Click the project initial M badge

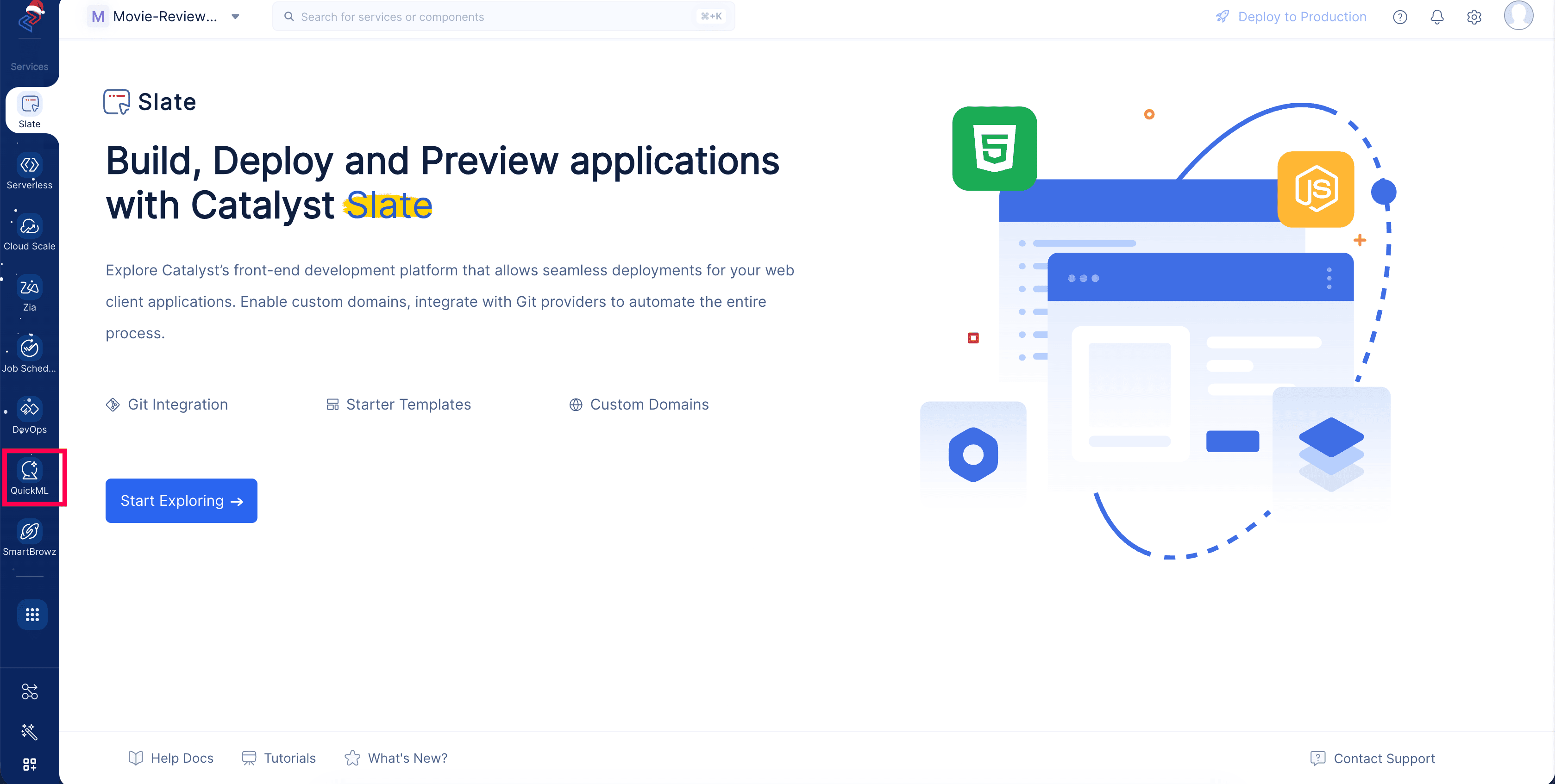click(x=98, y=16)
